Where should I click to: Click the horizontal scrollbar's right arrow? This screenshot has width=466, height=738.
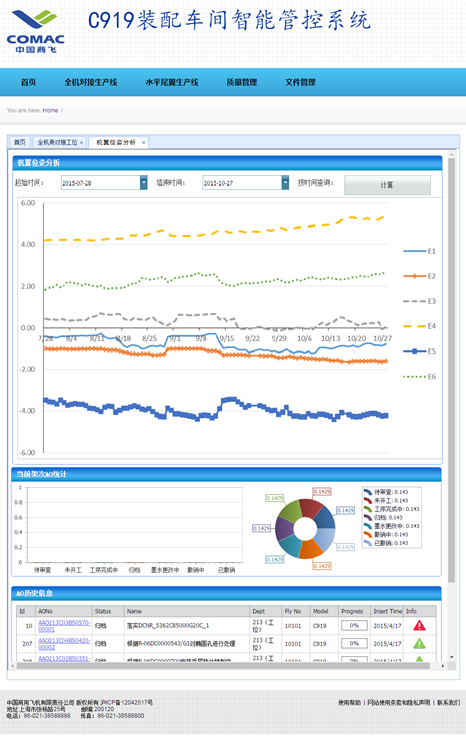[442, 666]
